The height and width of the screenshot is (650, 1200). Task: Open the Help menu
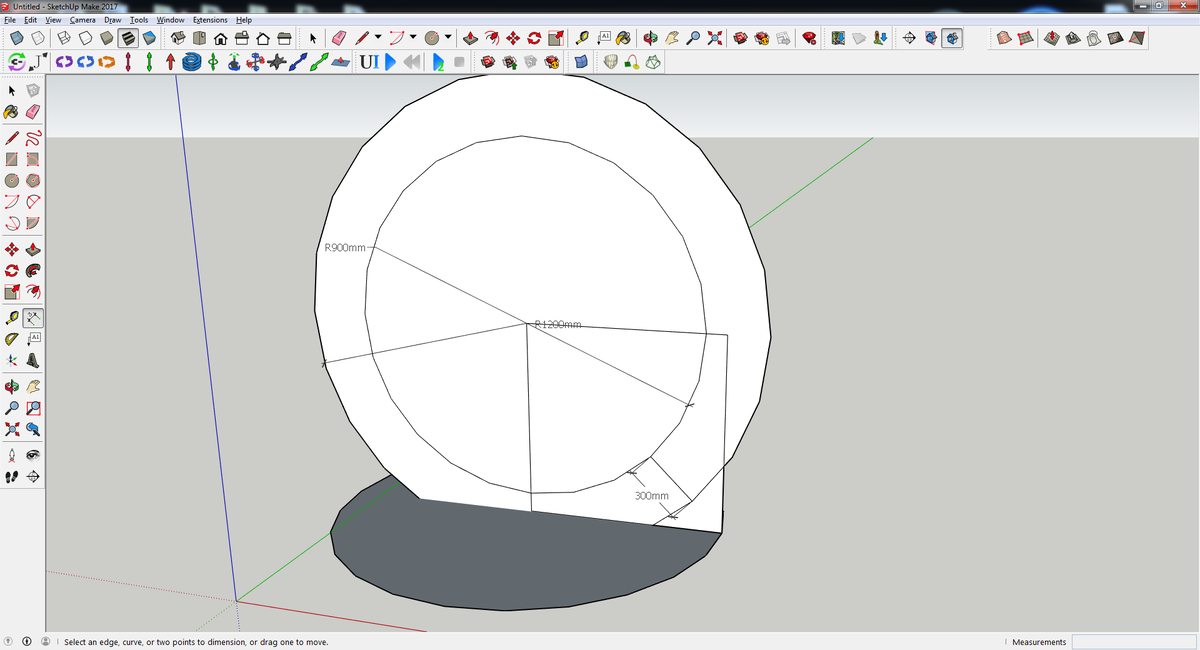point(243,20)
